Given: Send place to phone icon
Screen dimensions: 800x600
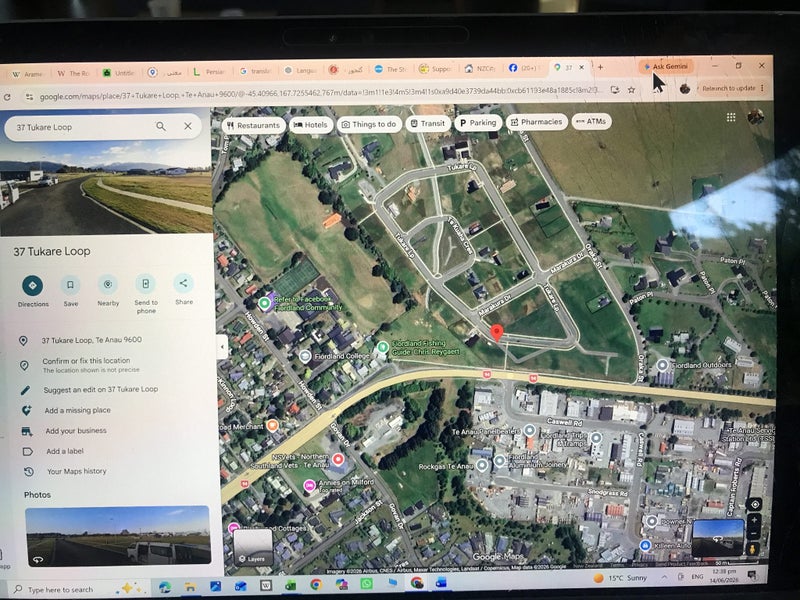Looking at the screenshot, I should [145, 284].
